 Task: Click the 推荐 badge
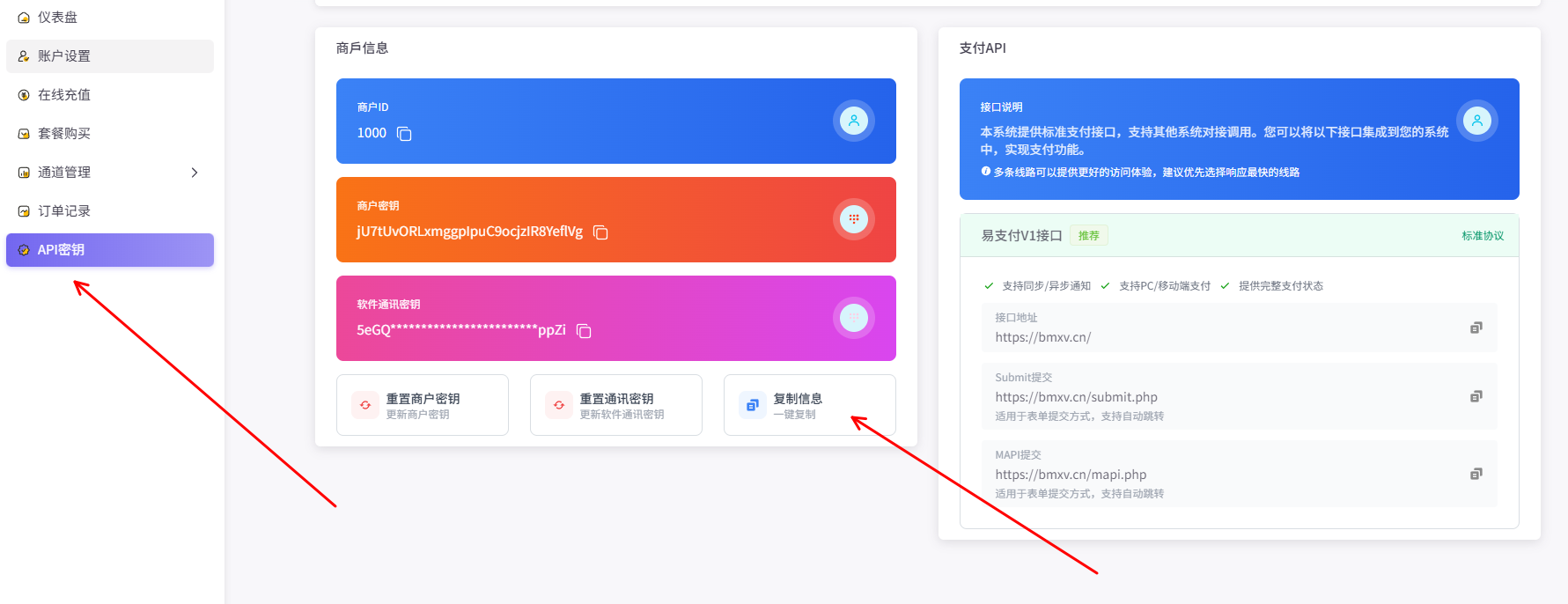[x=1089, y=236]
